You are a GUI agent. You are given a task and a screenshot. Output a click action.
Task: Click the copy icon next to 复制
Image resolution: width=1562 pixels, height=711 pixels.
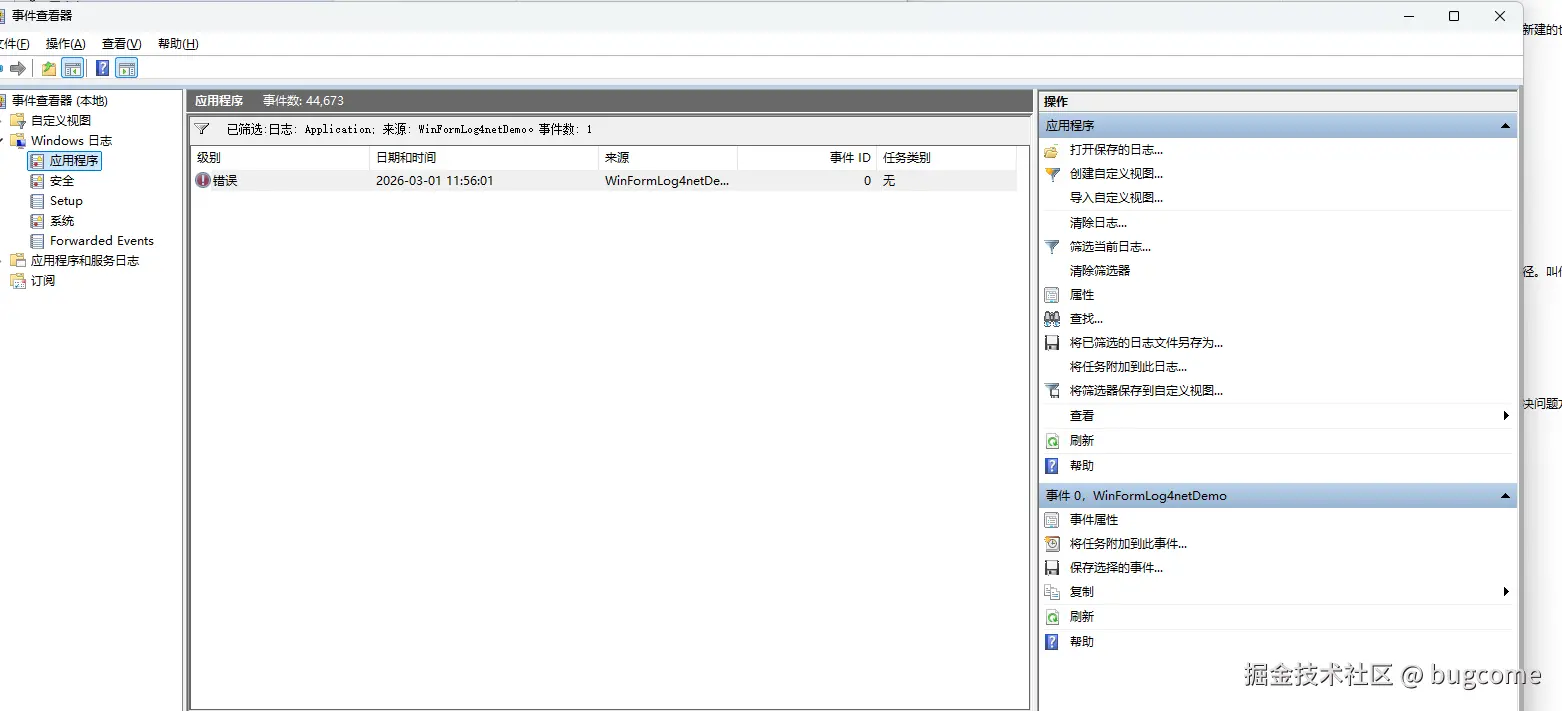click(1051, 592)
